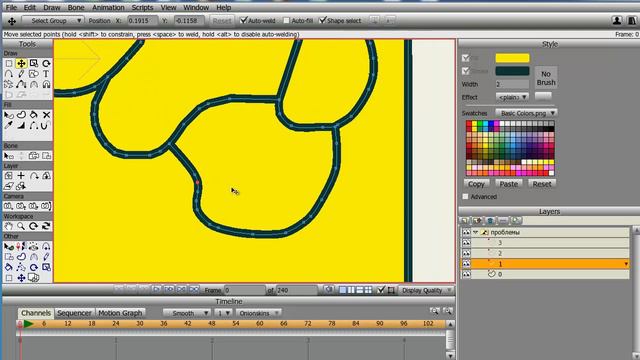
Task: Click the Duplicate Layer icon in Layers panel
Action: [478, 221]
